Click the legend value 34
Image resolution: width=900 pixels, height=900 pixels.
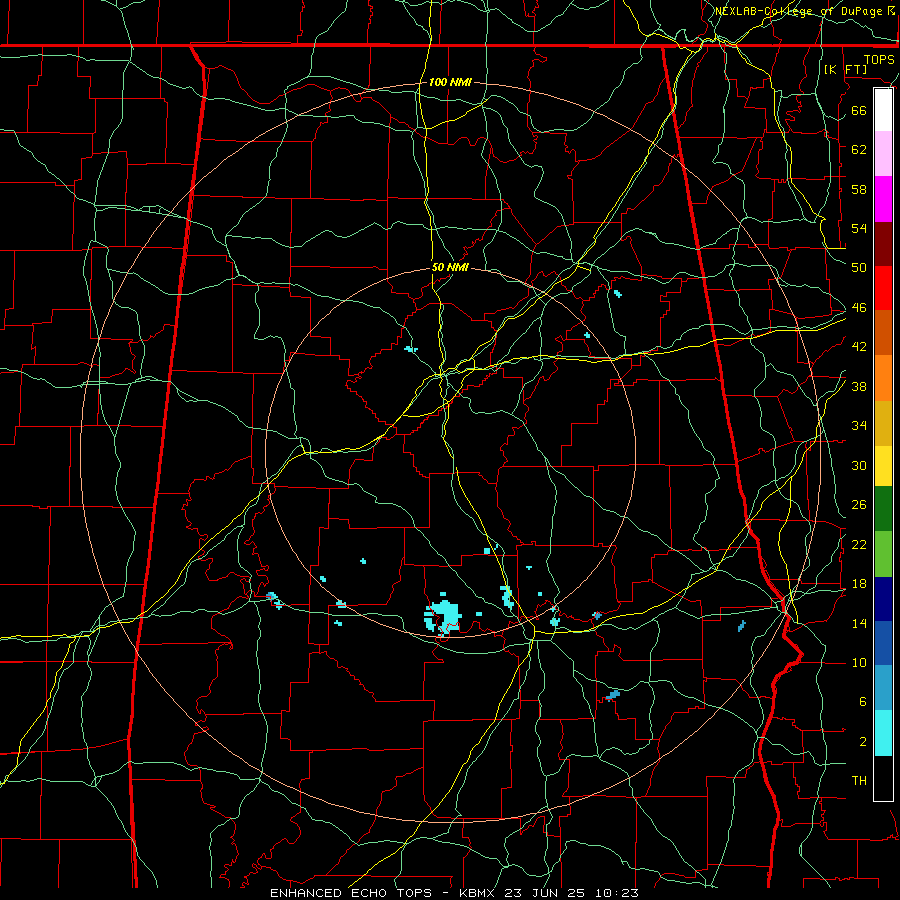(859, 426)
